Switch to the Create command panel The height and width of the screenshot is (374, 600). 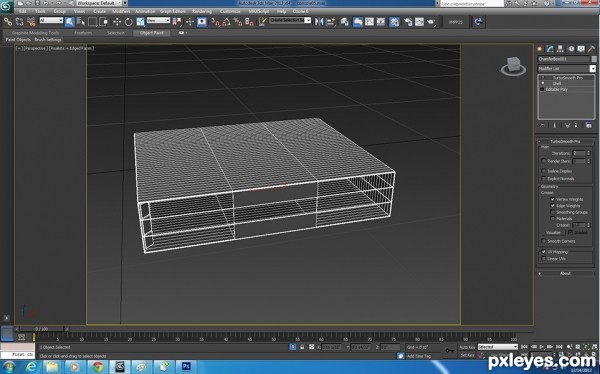(540, 49)
